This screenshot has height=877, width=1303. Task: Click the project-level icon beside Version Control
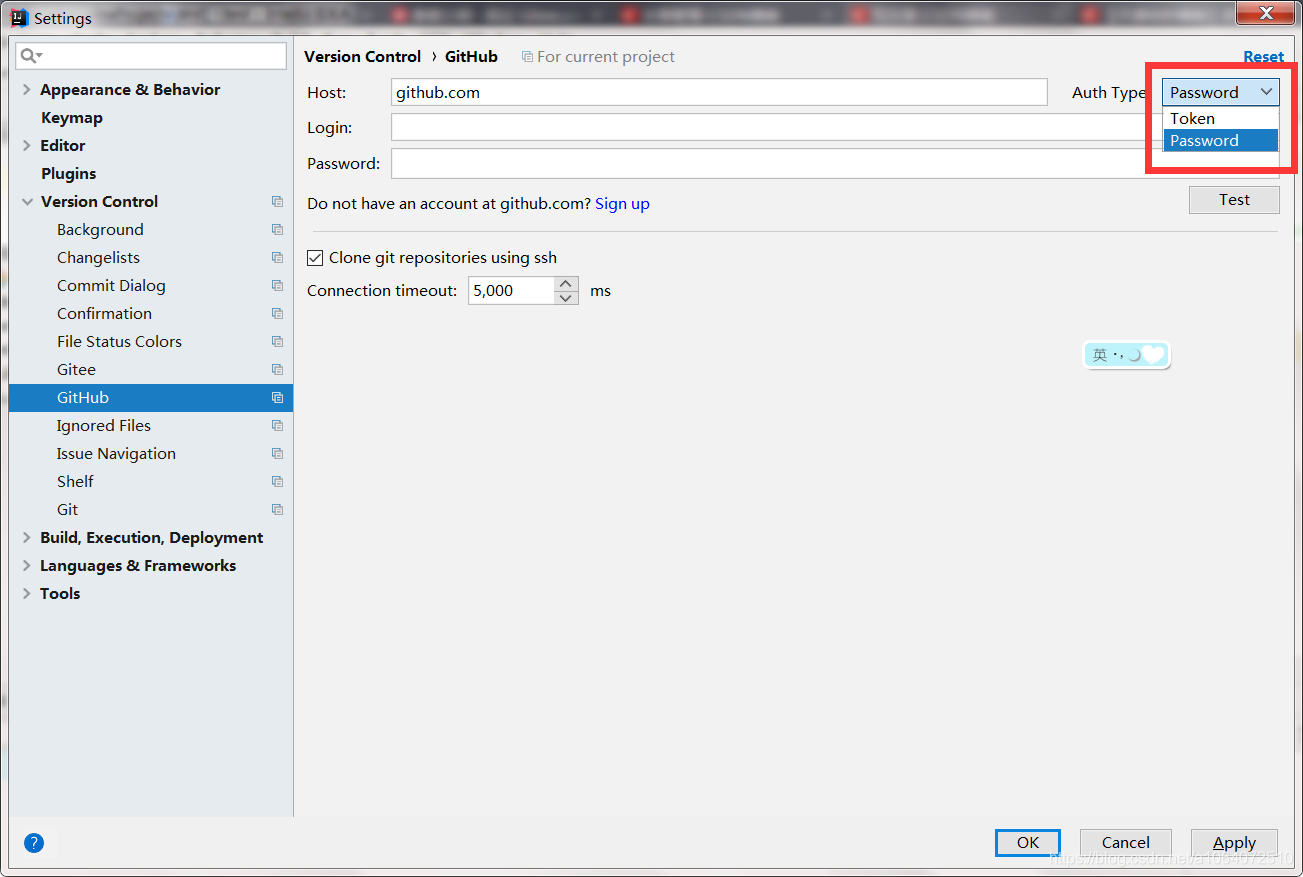(x=277, y=202)
